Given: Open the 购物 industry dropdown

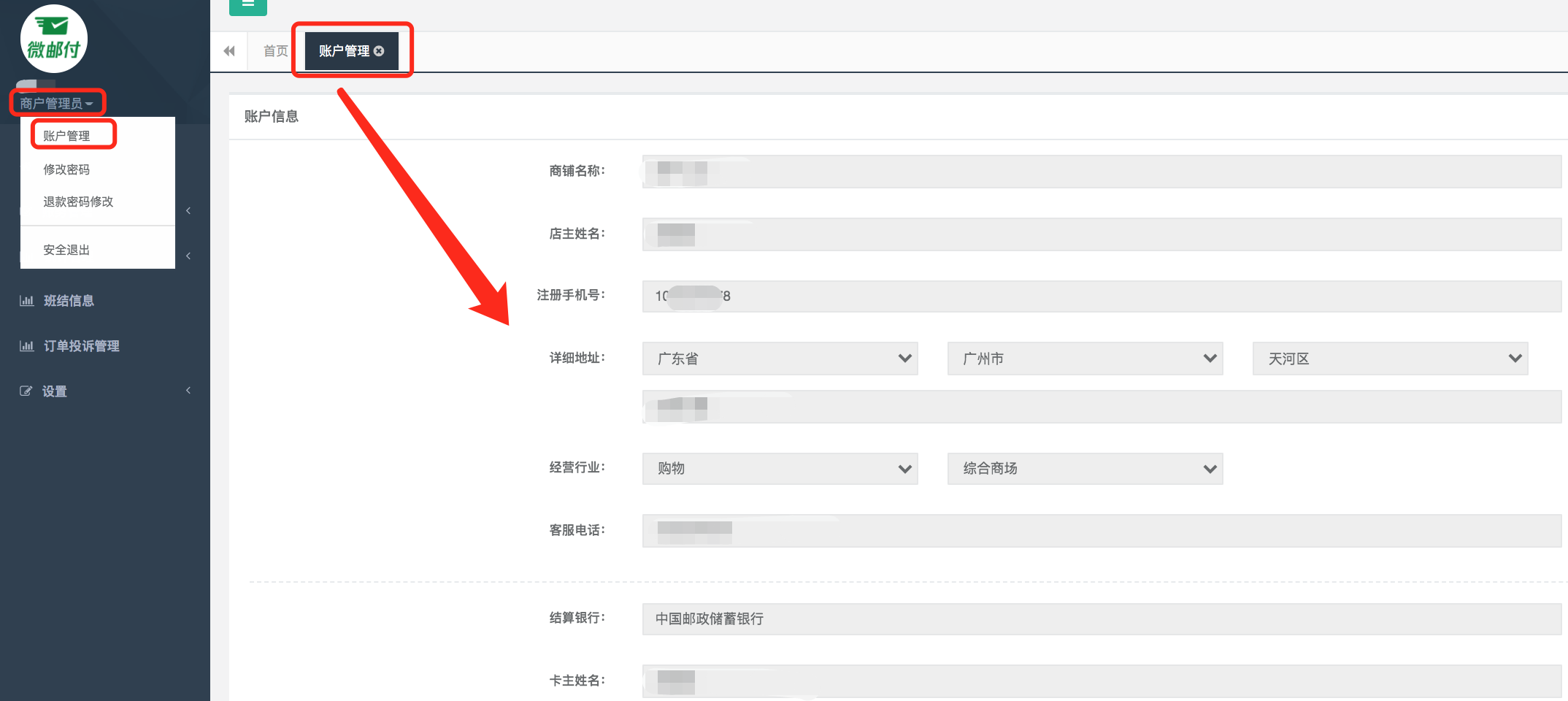Looking at the screenshot, I should [780, 468].
